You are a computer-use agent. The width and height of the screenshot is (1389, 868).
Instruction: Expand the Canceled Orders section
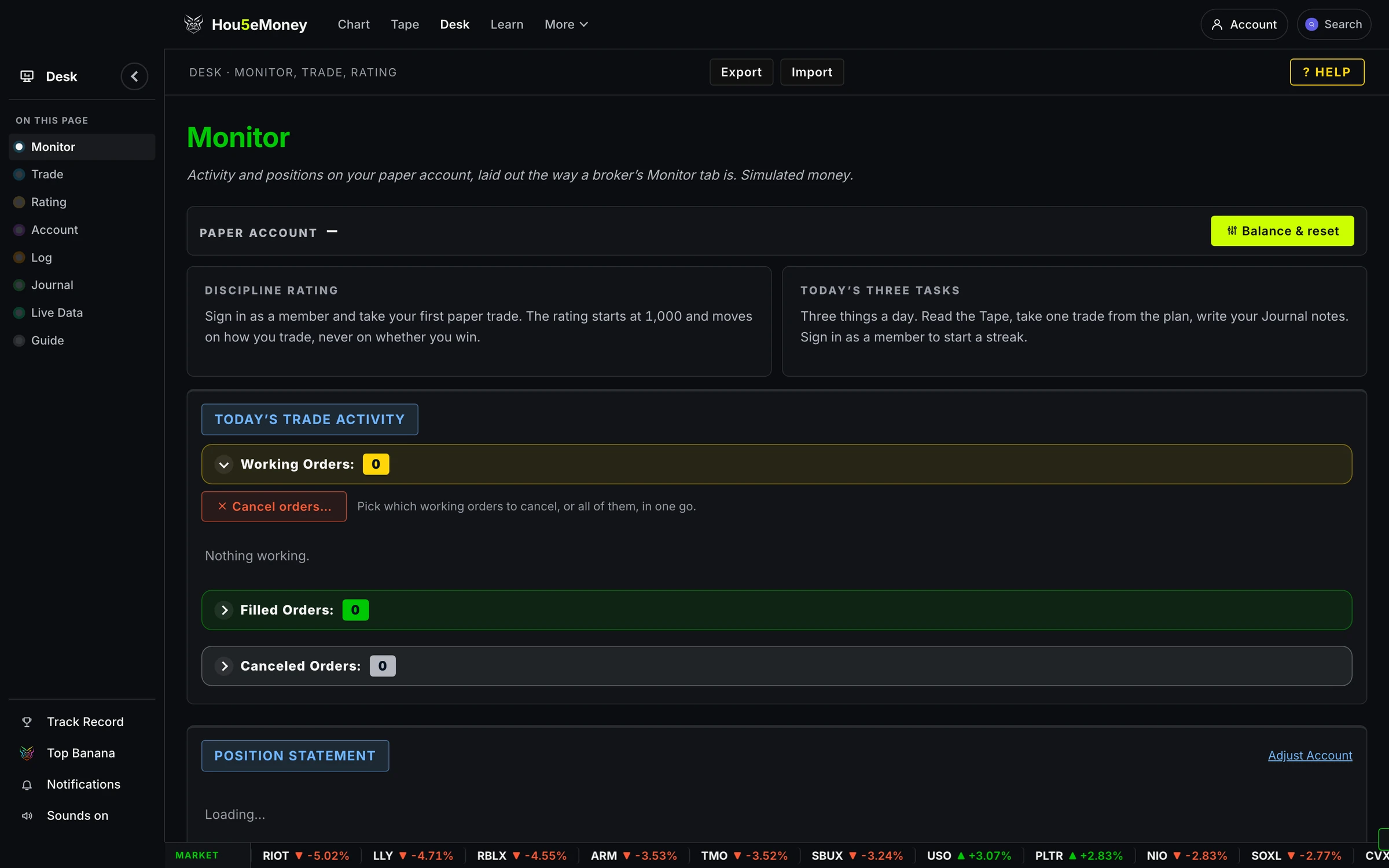pyautogui.click(x=224, y=666)
